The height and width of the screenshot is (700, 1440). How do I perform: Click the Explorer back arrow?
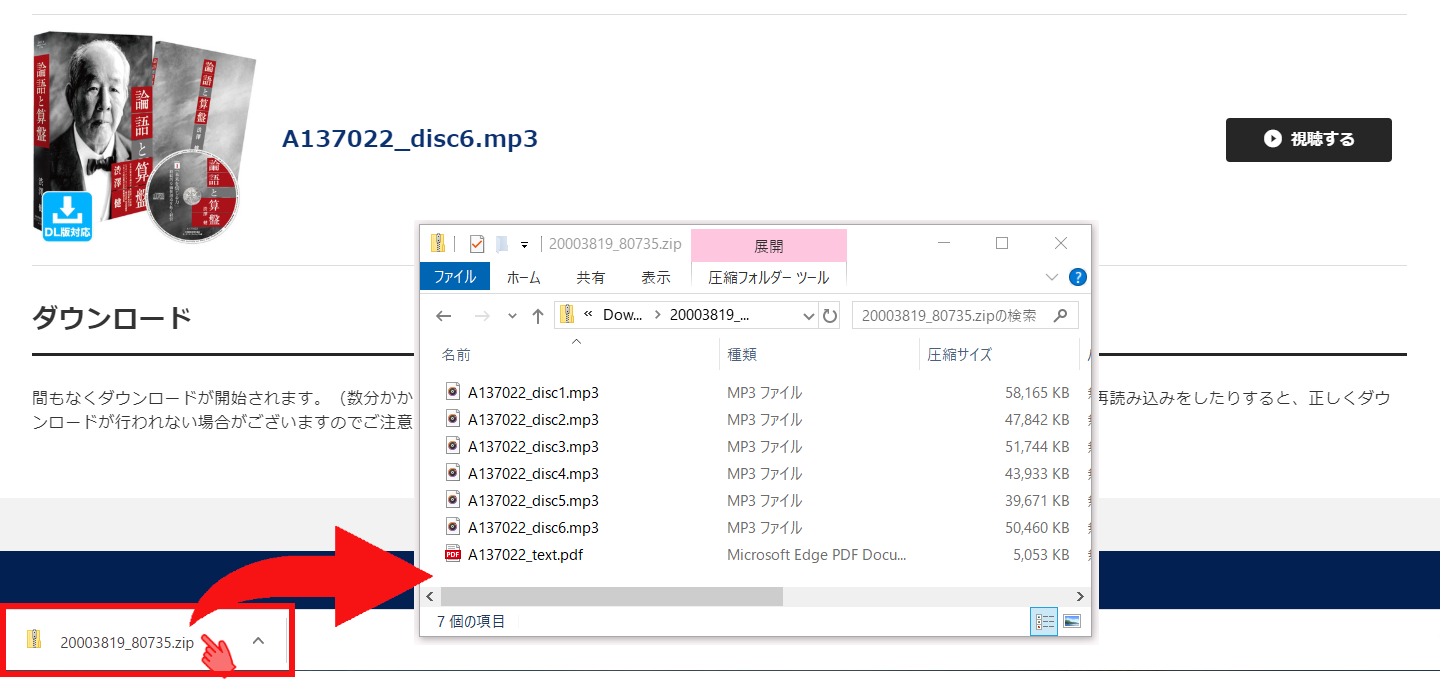444,316
